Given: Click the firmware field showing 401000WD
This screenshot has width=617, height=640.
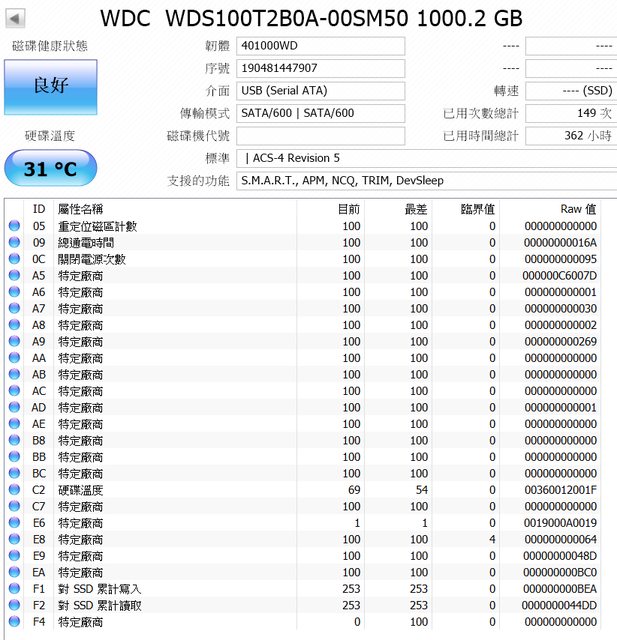Looking at the screenshot, I should (320, 46).
